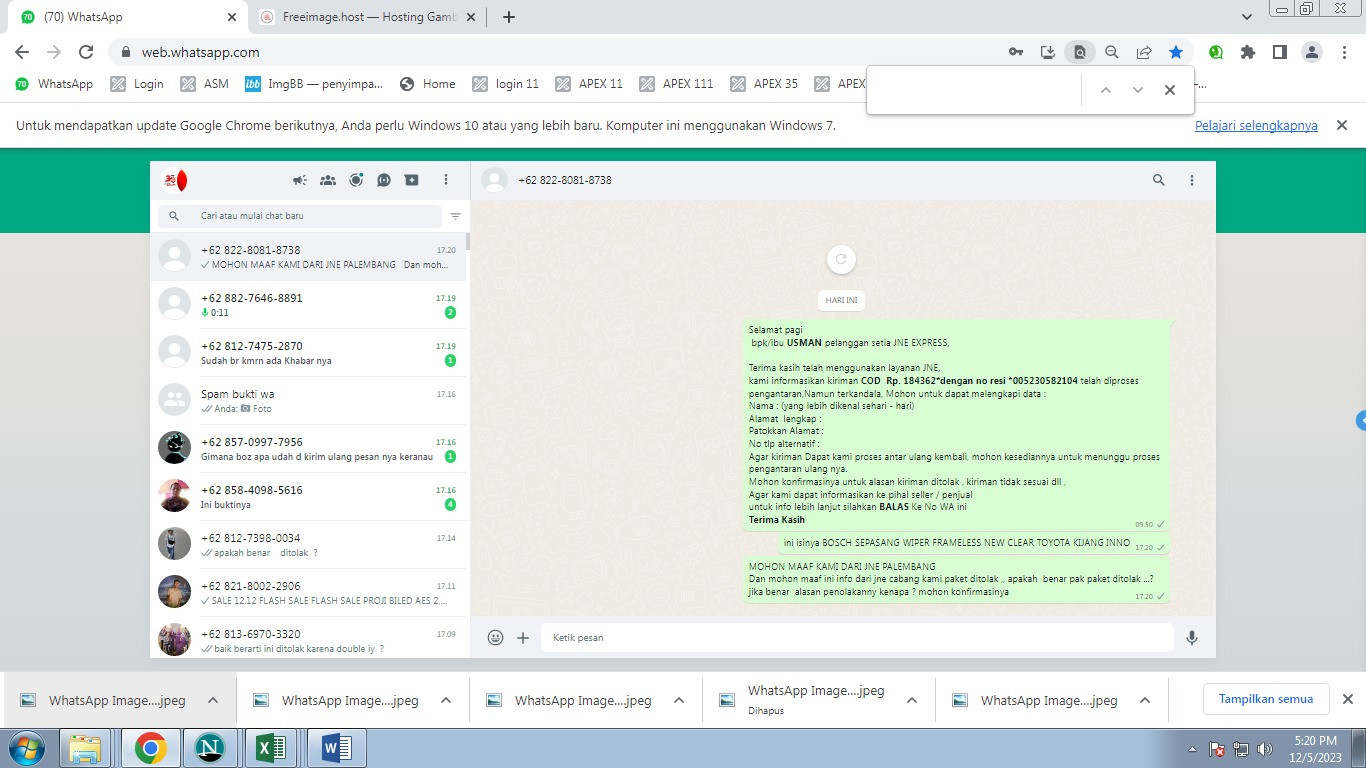Open the conversation three-dot menu
This screenshot has width=1366, height=768.
pyautogui.click(x=1192, y=180)
